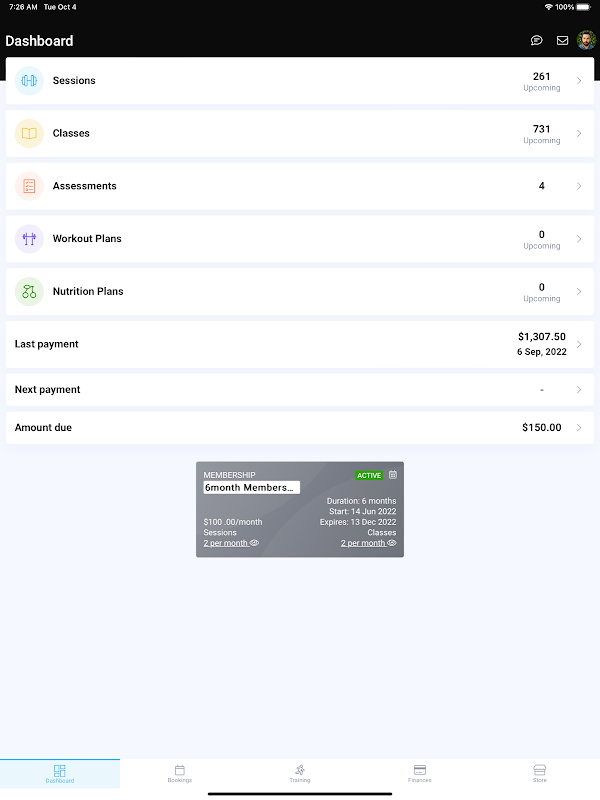Click the Nutrition Plans cherry icon
Image resolution: width=600 pixels, height=800 pixels.
click(x=29, y=291)
